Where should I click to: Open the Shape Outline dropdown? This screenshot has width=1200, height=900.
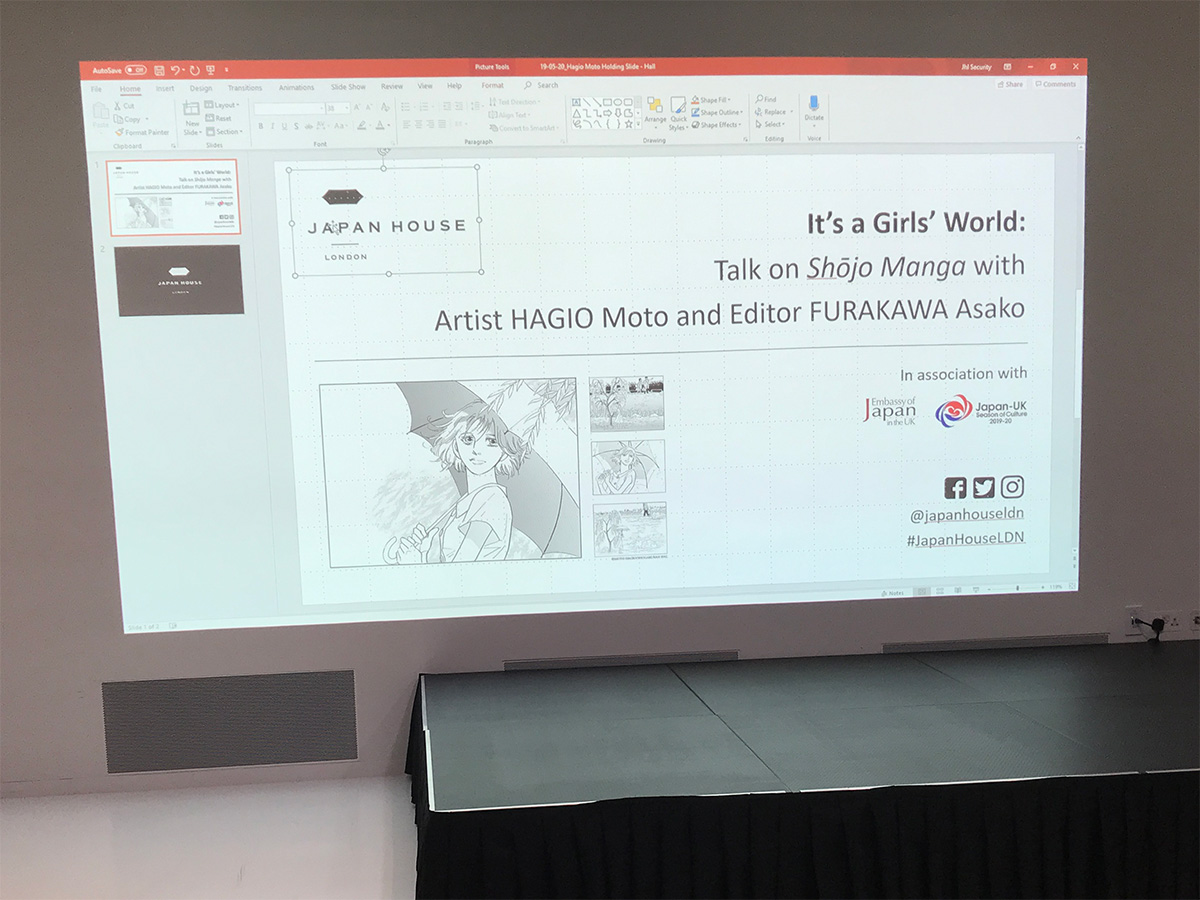click(716, 113)
